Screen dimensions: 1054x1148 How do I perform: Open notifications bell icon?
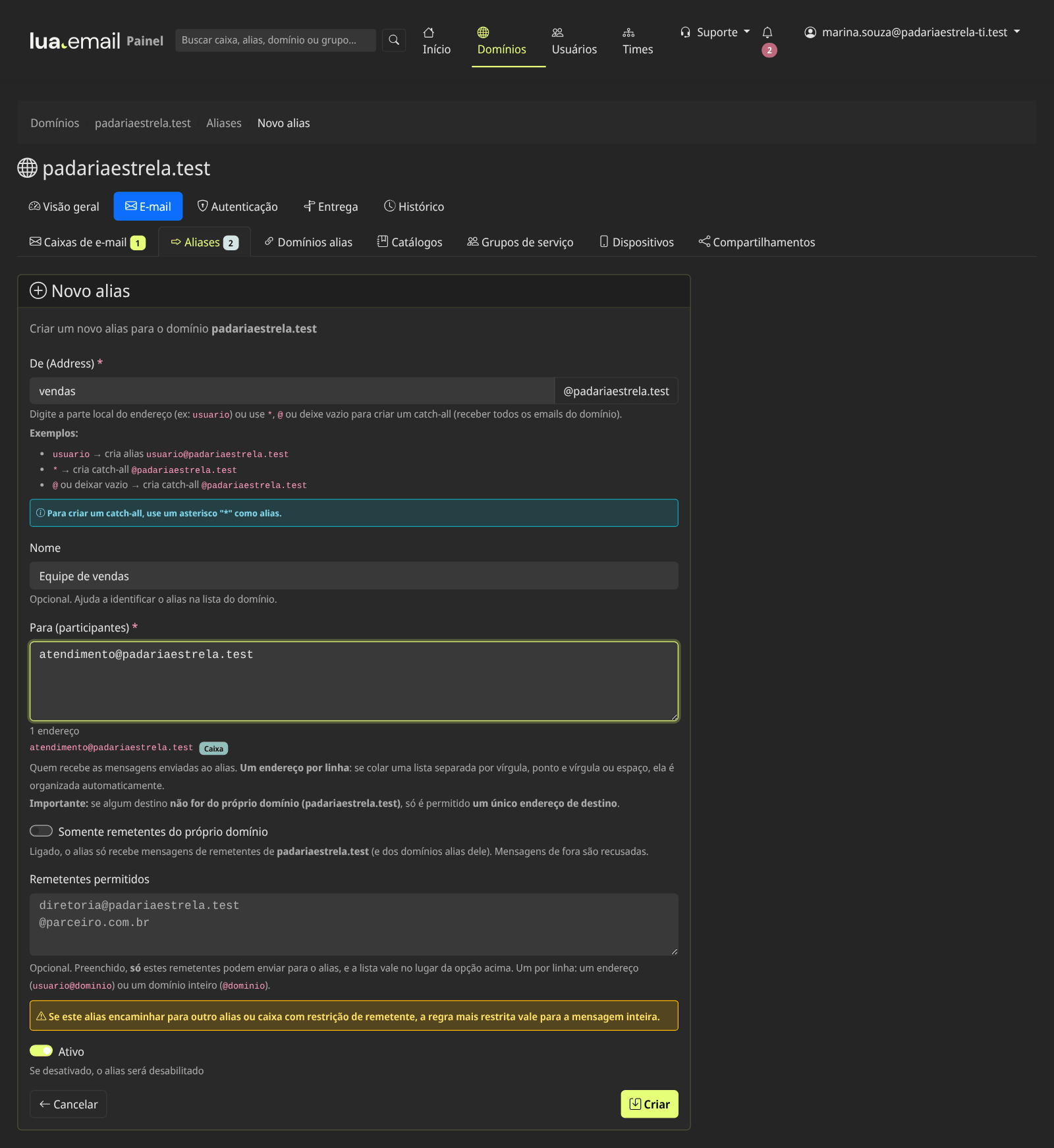tap(767, 33)
